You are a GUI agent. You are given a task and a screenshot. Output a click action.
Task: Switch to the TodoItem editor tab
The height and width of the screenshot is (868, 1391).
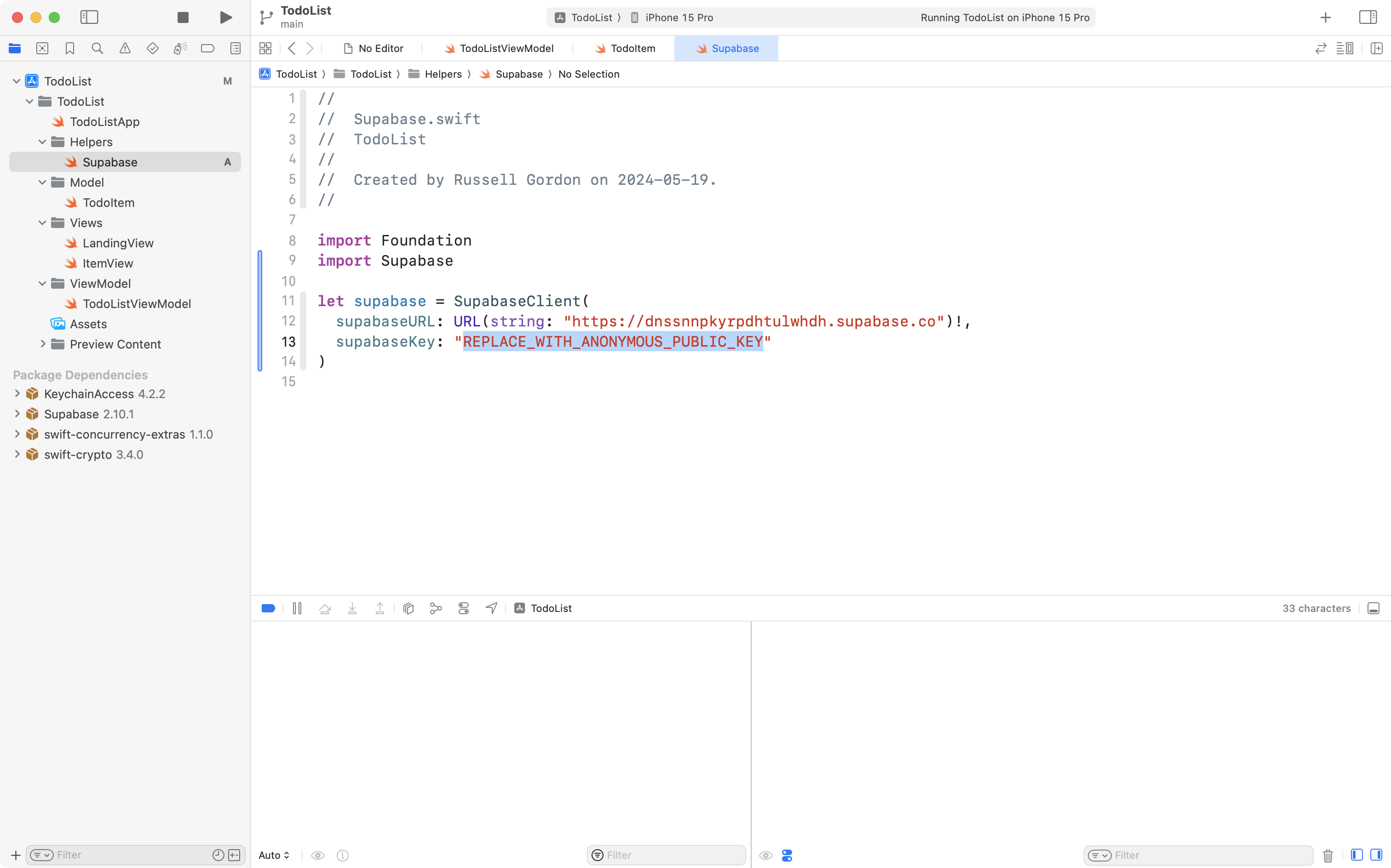[x=626, y=48]
